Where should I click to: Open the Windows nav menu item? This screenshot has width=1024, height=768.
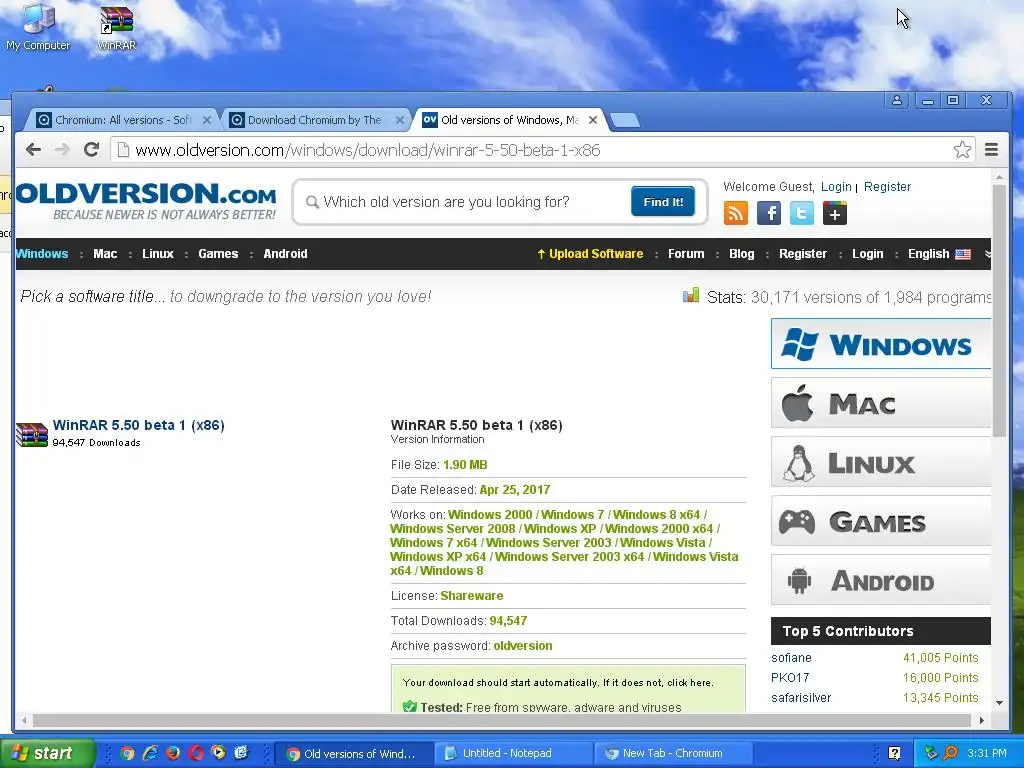pos(42,254)
